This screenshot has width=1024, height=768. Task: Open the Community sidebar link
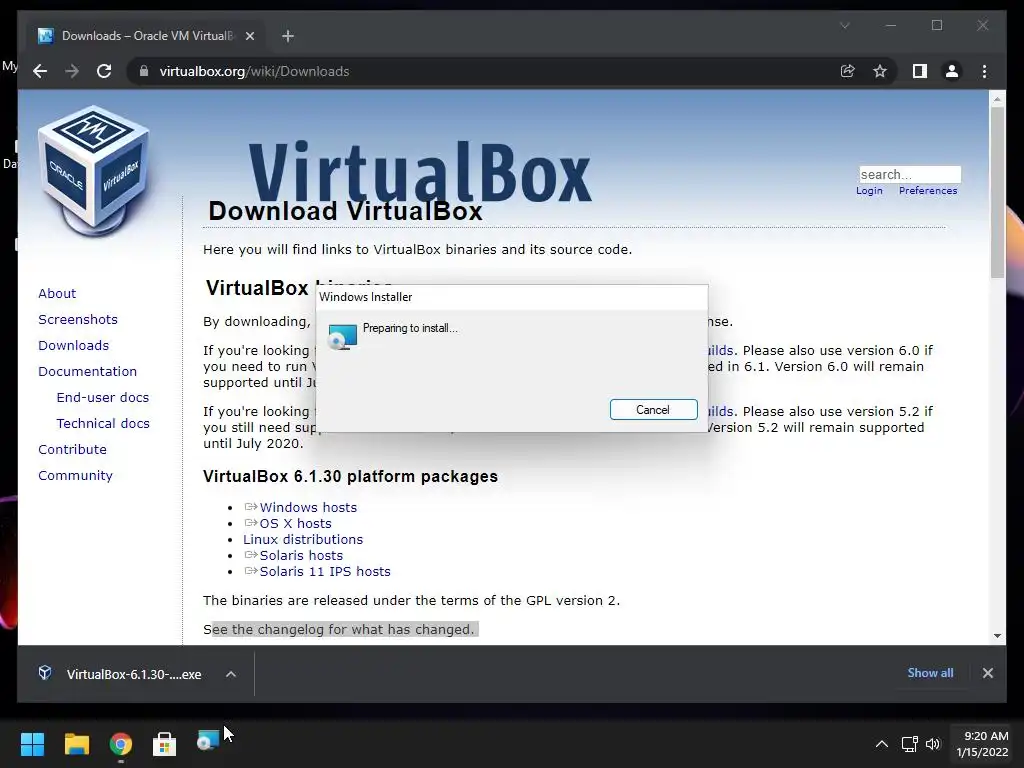(75, 475)
